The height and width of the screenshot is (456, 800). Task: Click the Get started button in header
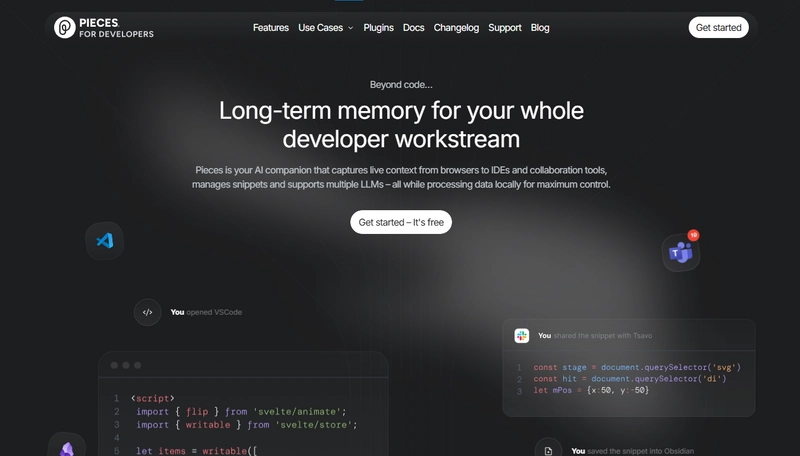coord(718,28)
